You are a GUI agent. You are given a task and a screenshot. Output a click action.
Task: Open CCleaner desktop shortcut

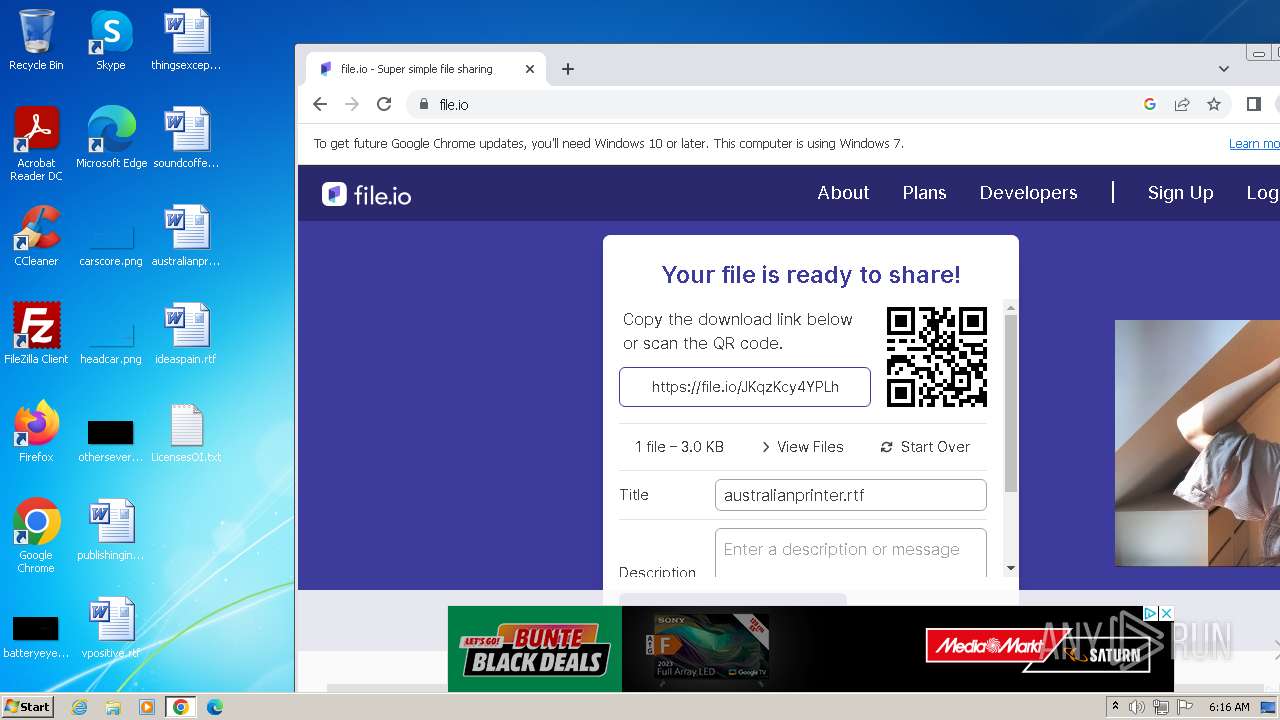36,236
